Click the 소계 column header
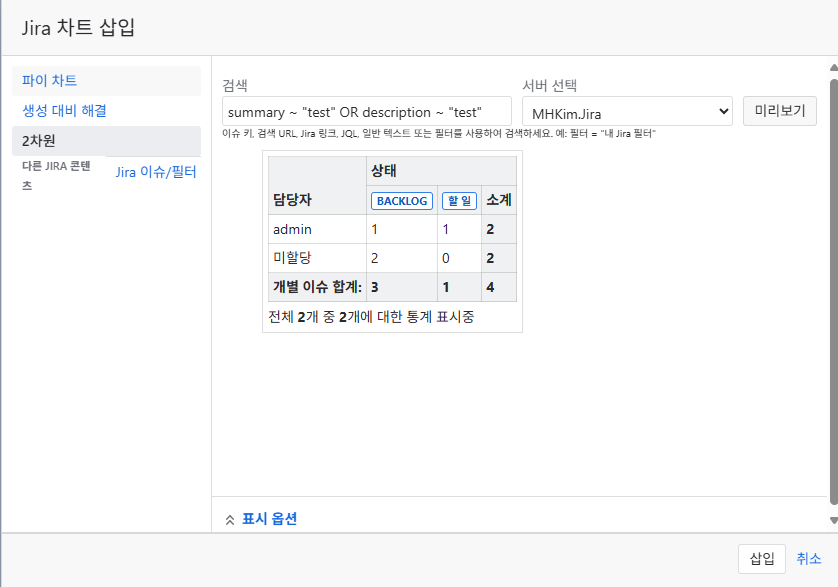The width and height of the screenshot is (838, 587). [499, 200]
